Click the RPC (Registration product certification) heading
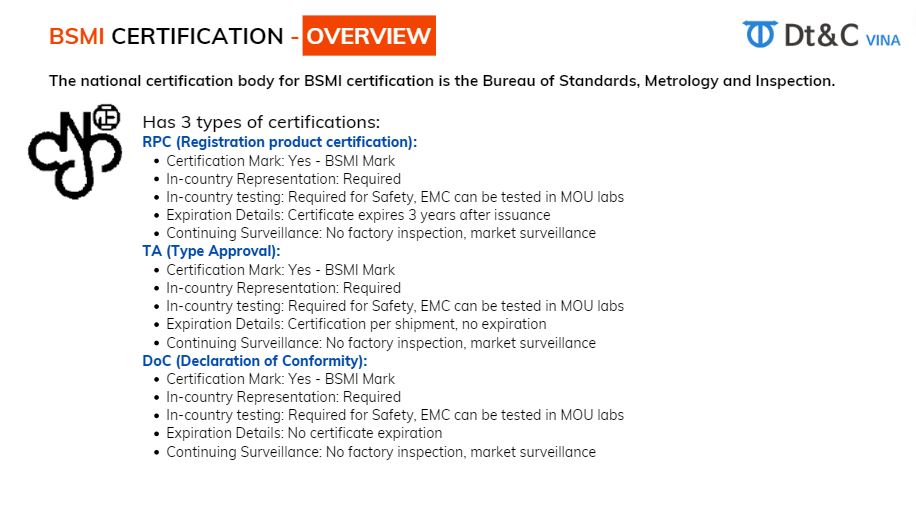 point(280,142)
